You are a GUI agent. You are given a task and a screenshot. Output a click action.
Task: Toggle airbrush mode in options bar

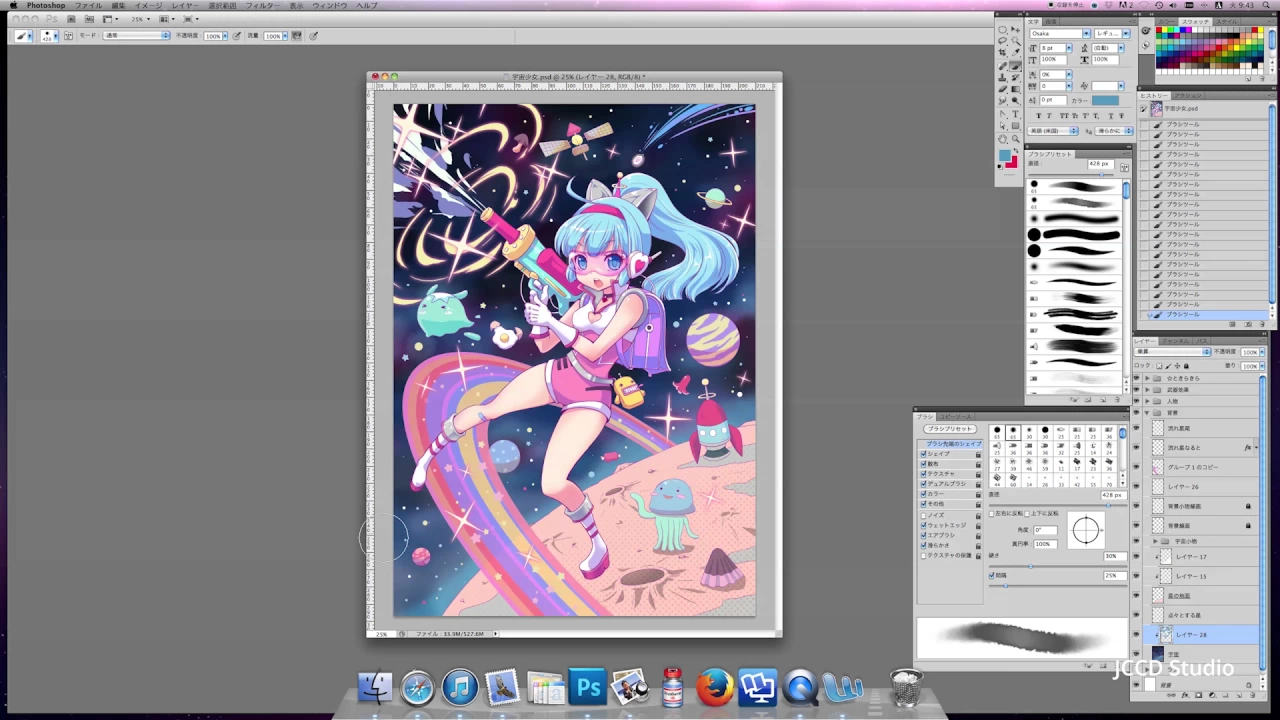tap(296, 36)
